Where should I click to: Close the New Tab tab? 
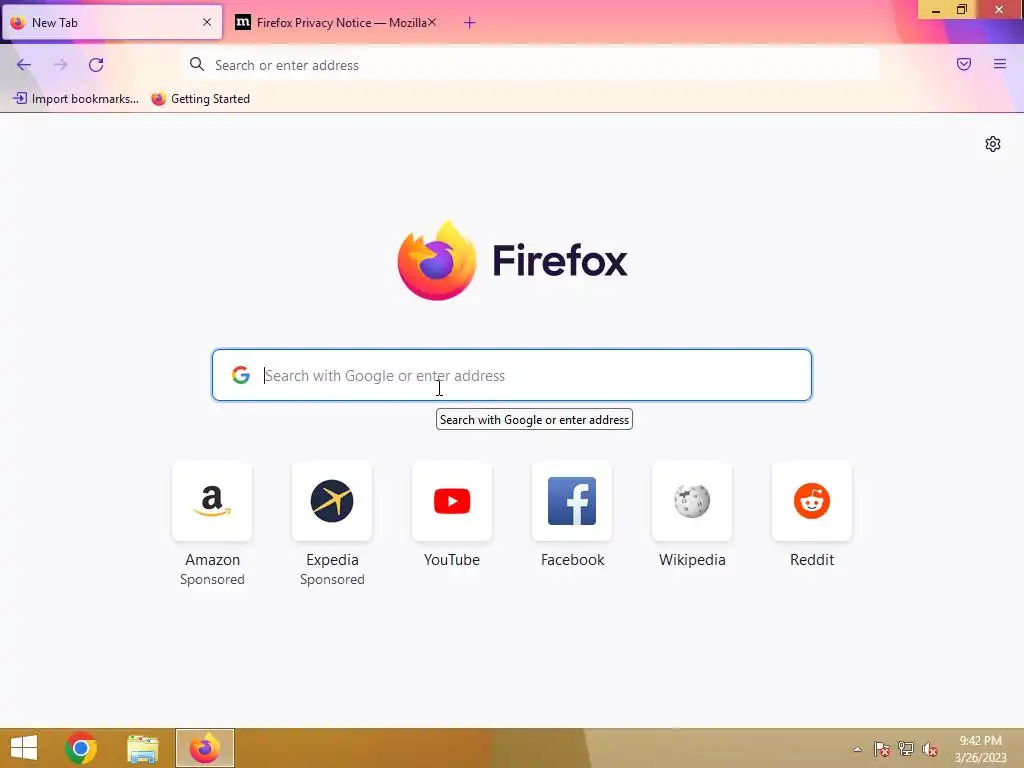click(x=207, y=22)
